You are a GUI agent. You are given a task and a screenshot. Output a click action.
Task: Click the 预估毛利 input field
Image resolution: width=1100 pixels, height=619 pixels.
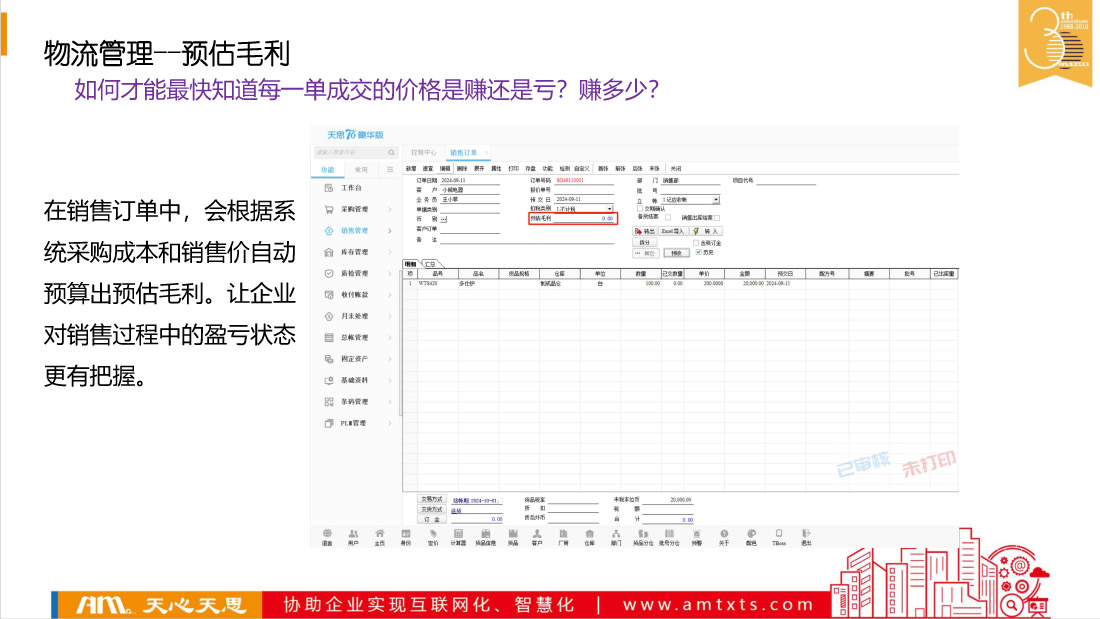click(586, 218)
